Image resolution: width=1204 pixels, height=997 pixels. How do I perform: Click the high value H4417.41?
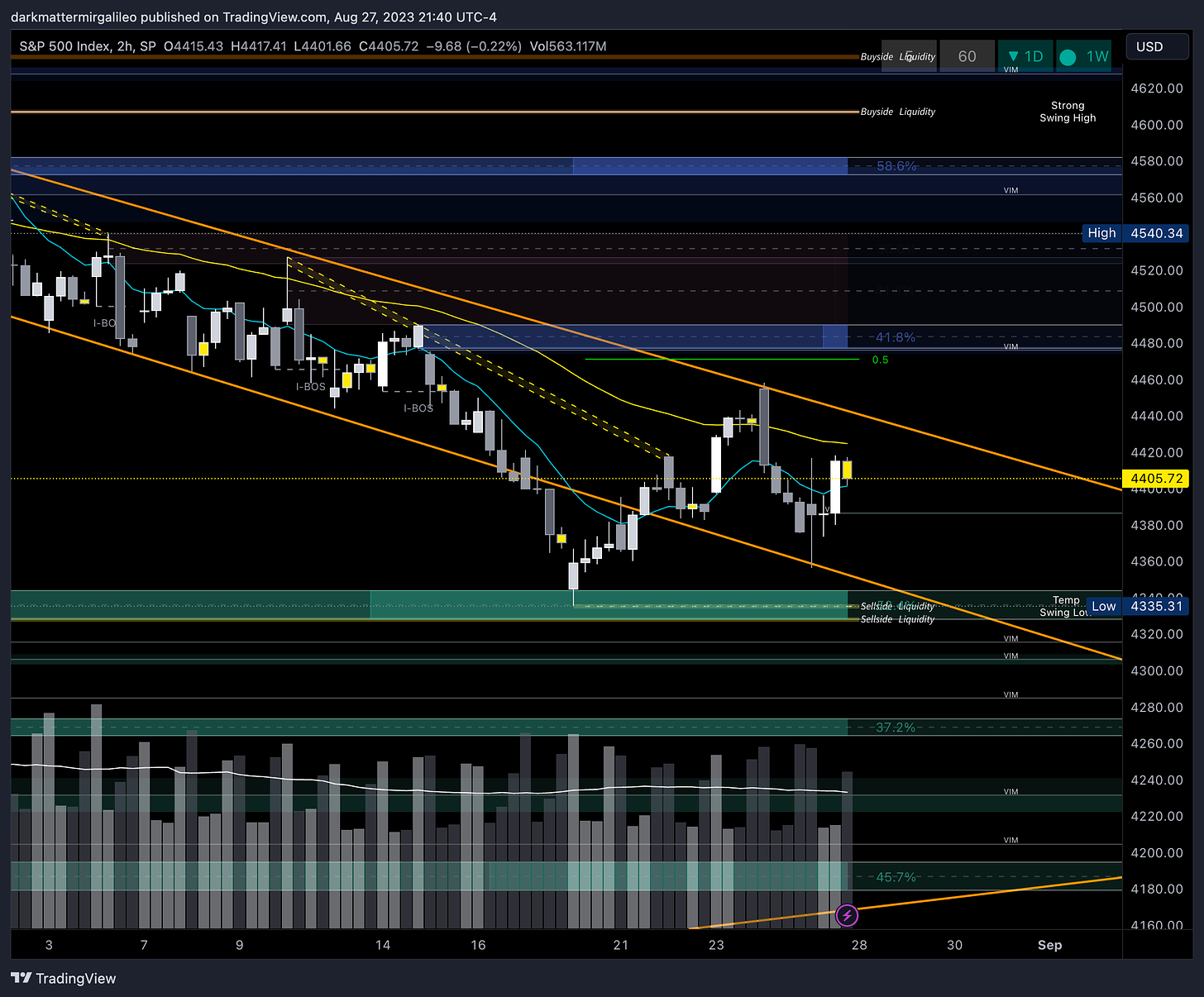(259, 46)
